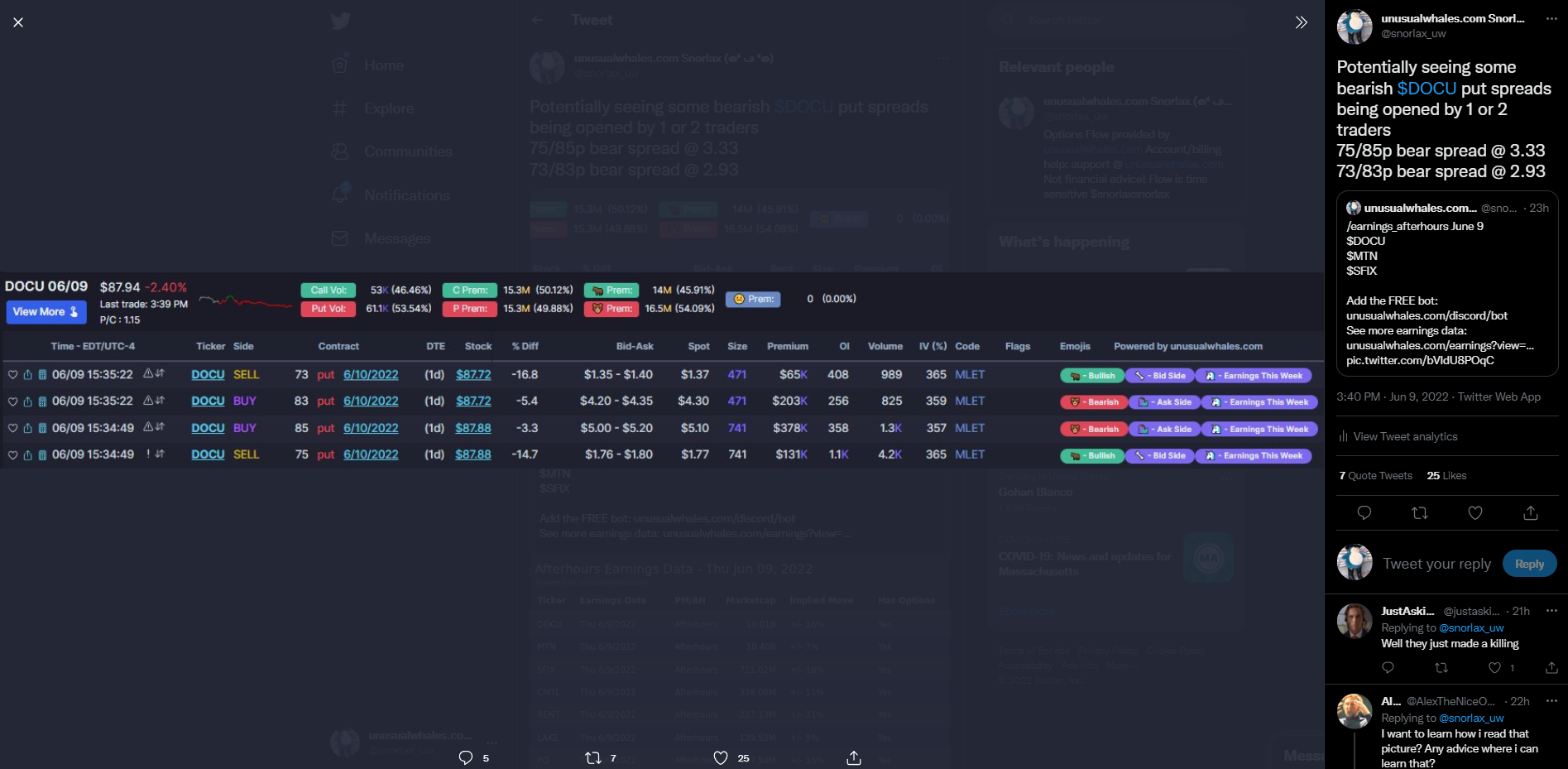Viewport: 1568px width, 769px height.
Task: Open more options on the main tweet
Action: (1551, 19)
